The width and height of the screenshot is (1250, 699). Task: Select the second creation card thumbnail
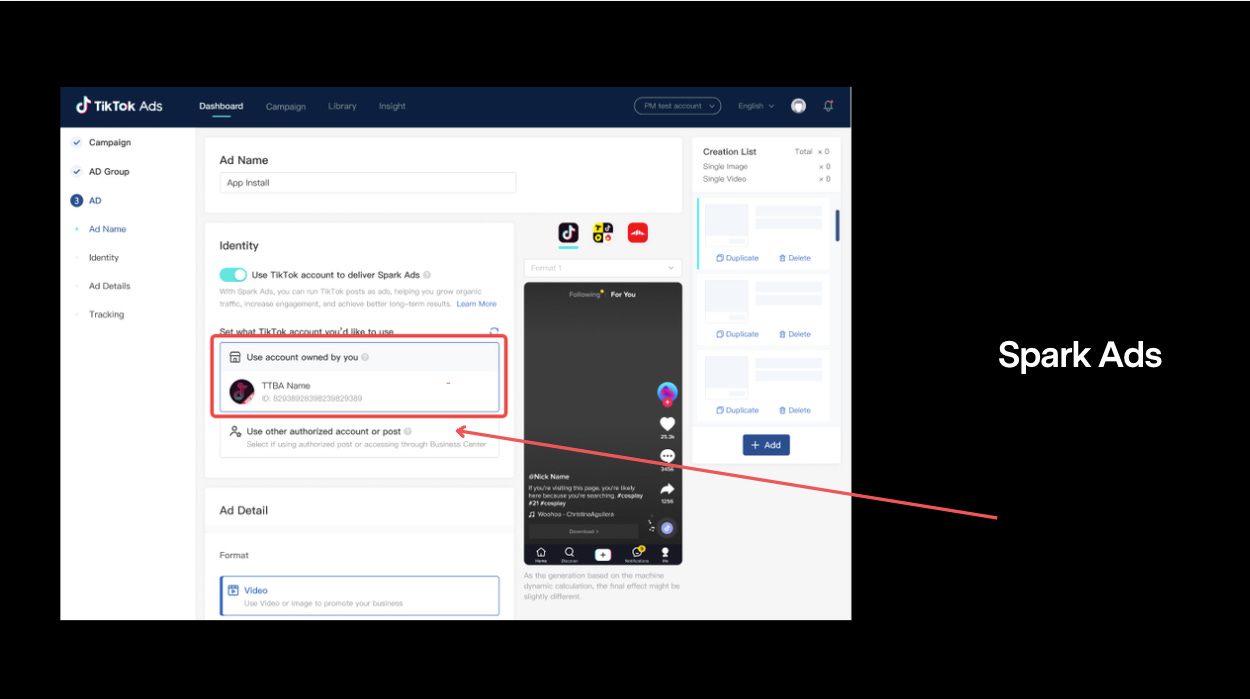pos(727,301)
